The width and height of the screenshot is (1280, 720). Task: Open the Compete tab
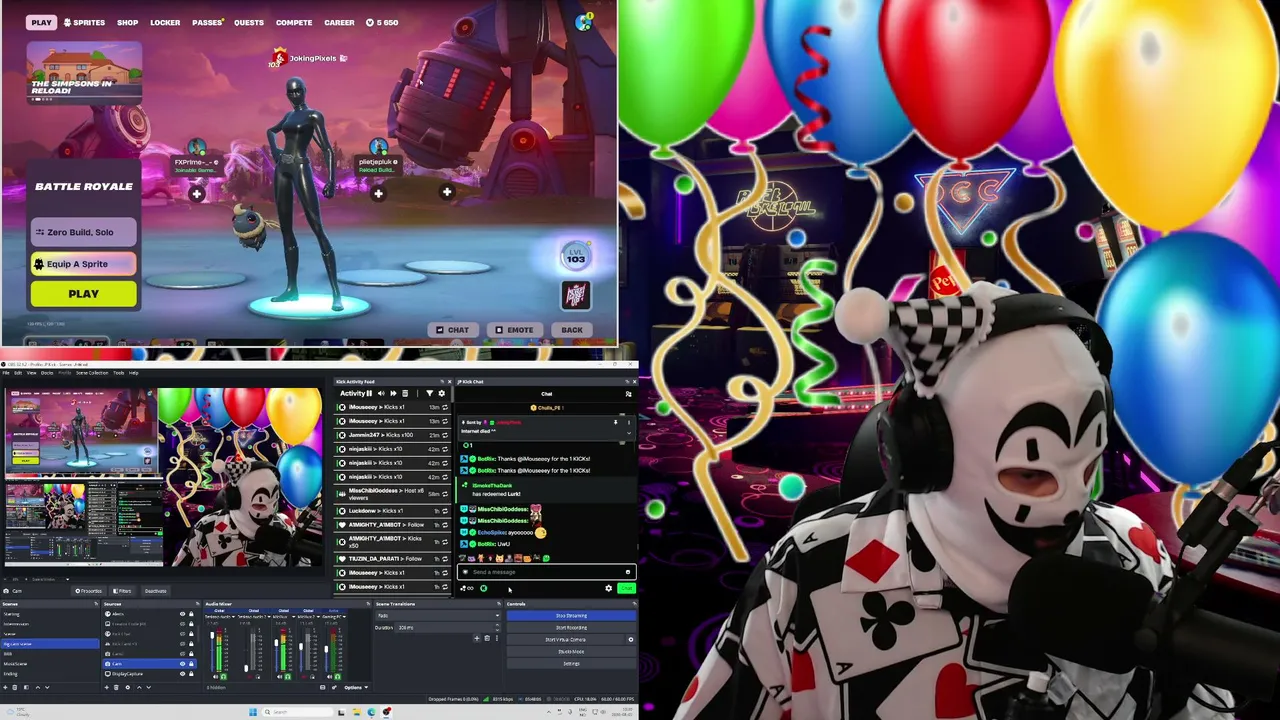tap(294, 22)
